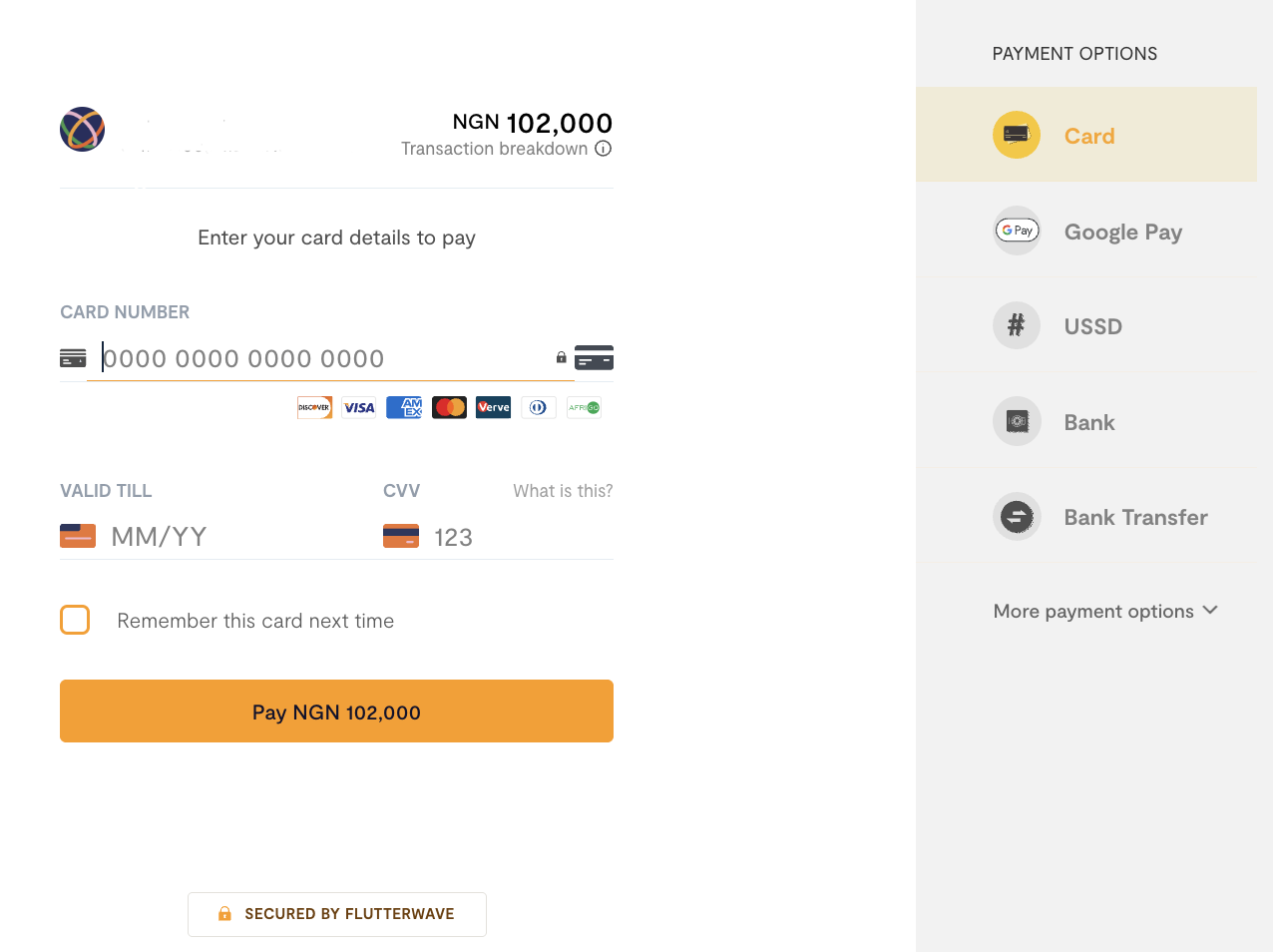Click the Google Pay logo icon
Viewport: 1273px width, 952px height.
[1017, 231]
